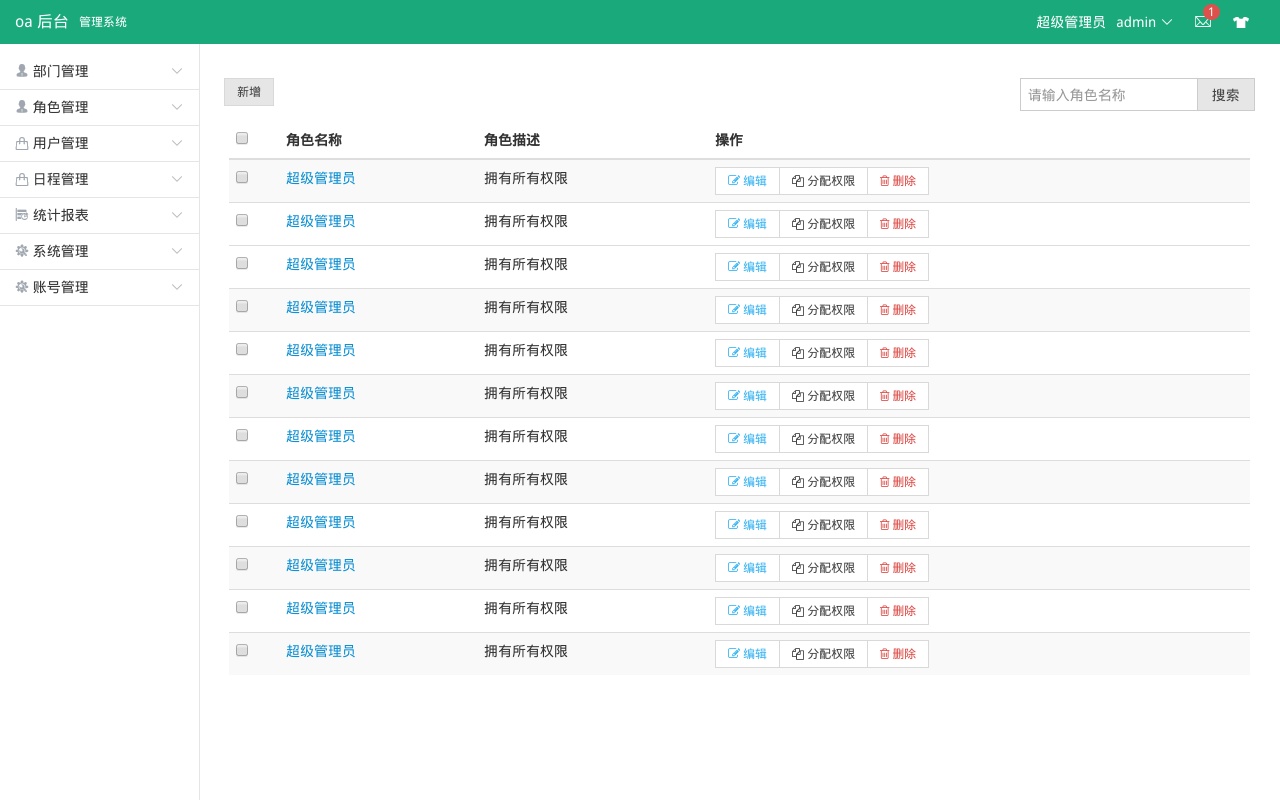Click the 新增 button

(x=249, y=92)
